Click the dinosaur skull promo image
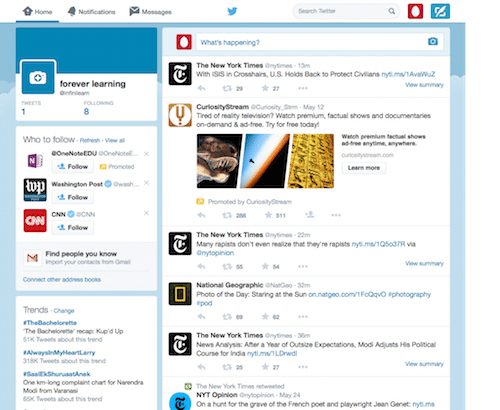Screen dimensions: 500x410 (219, 161)
